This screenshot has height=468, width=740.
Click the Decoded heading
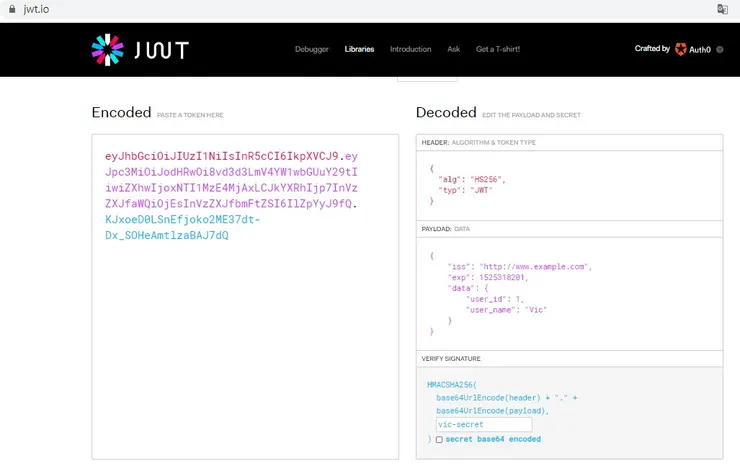tap(446, 113)
